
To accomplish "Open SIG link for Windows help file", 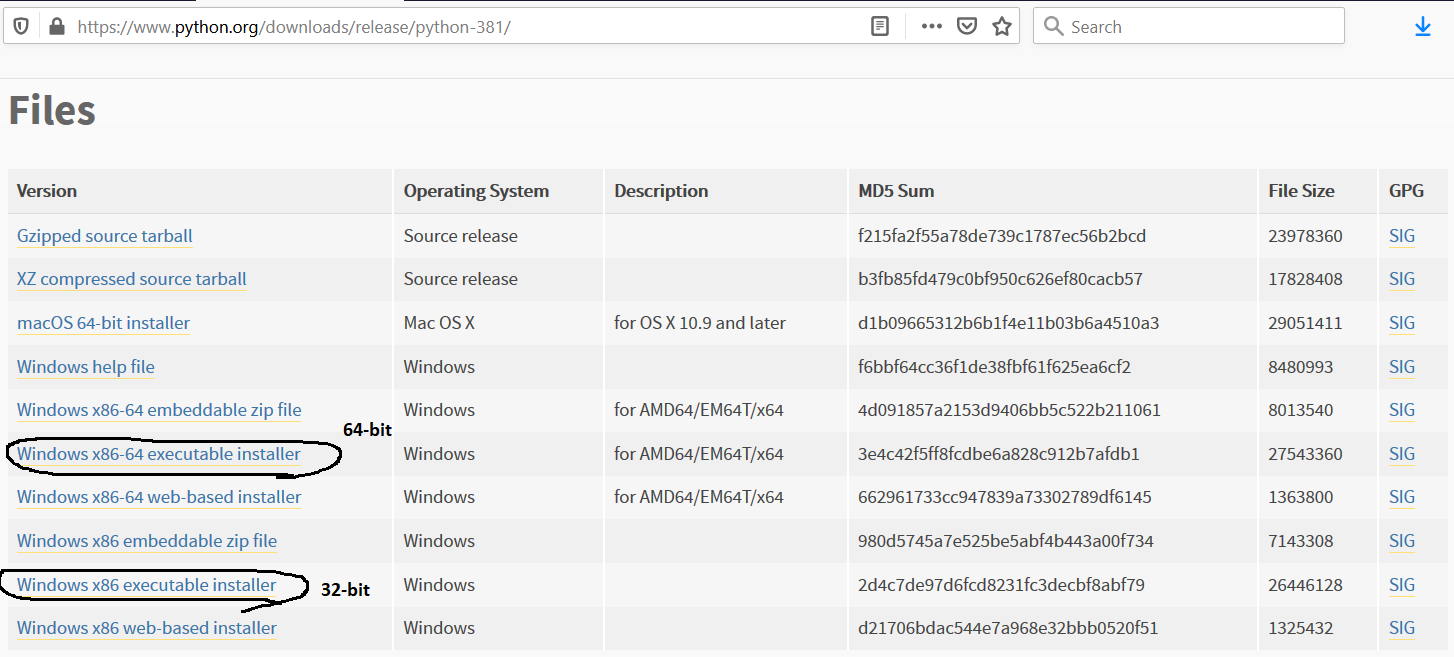I will click(x=1402, y=367).
